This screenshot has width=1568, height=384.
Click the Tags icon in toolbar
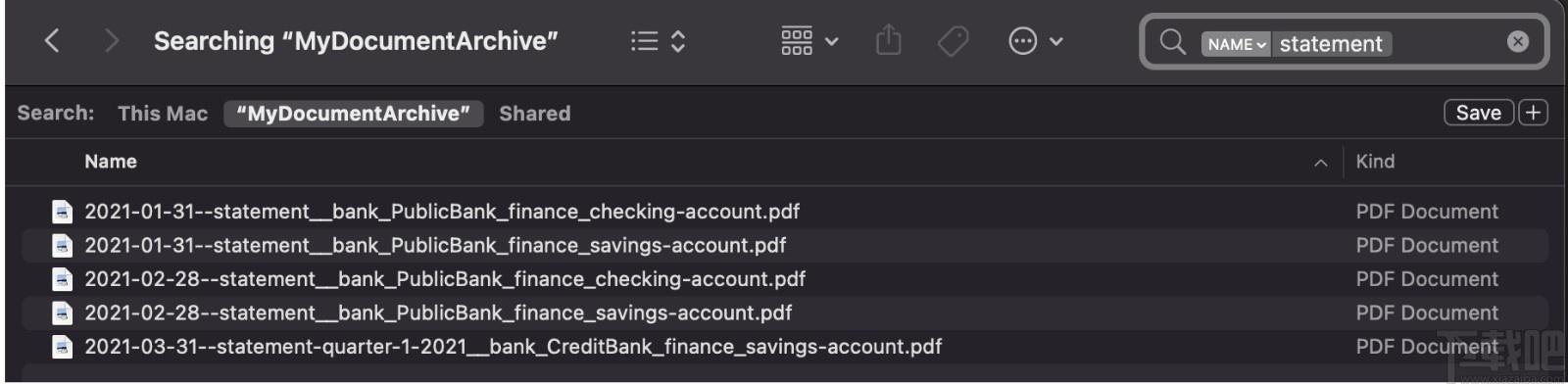click(x=953, y=41)
